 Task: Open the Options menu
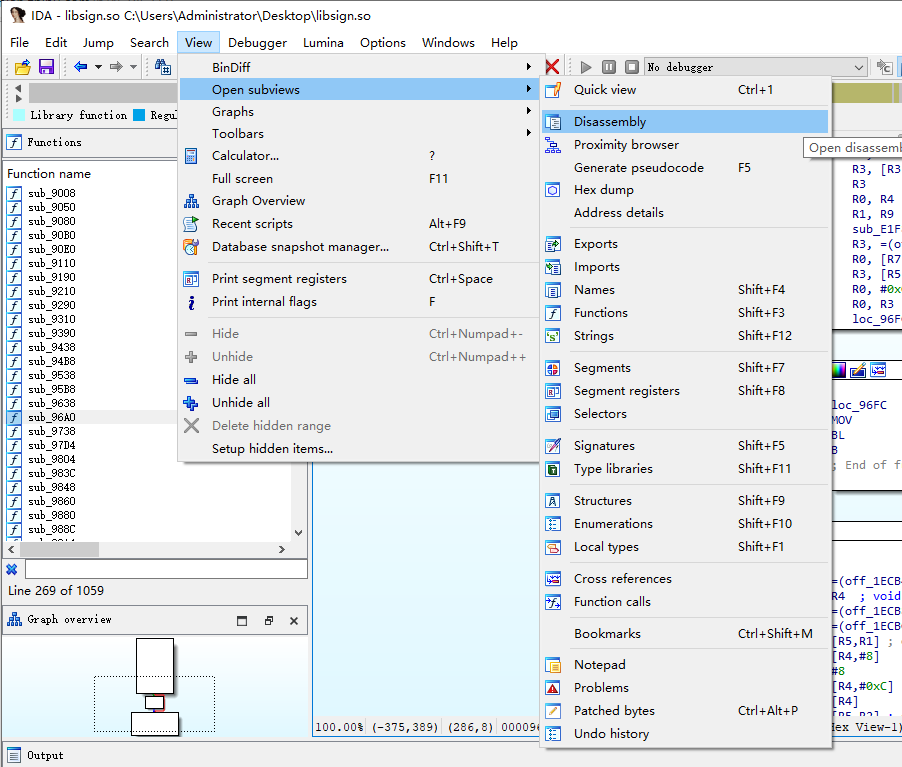383,43
